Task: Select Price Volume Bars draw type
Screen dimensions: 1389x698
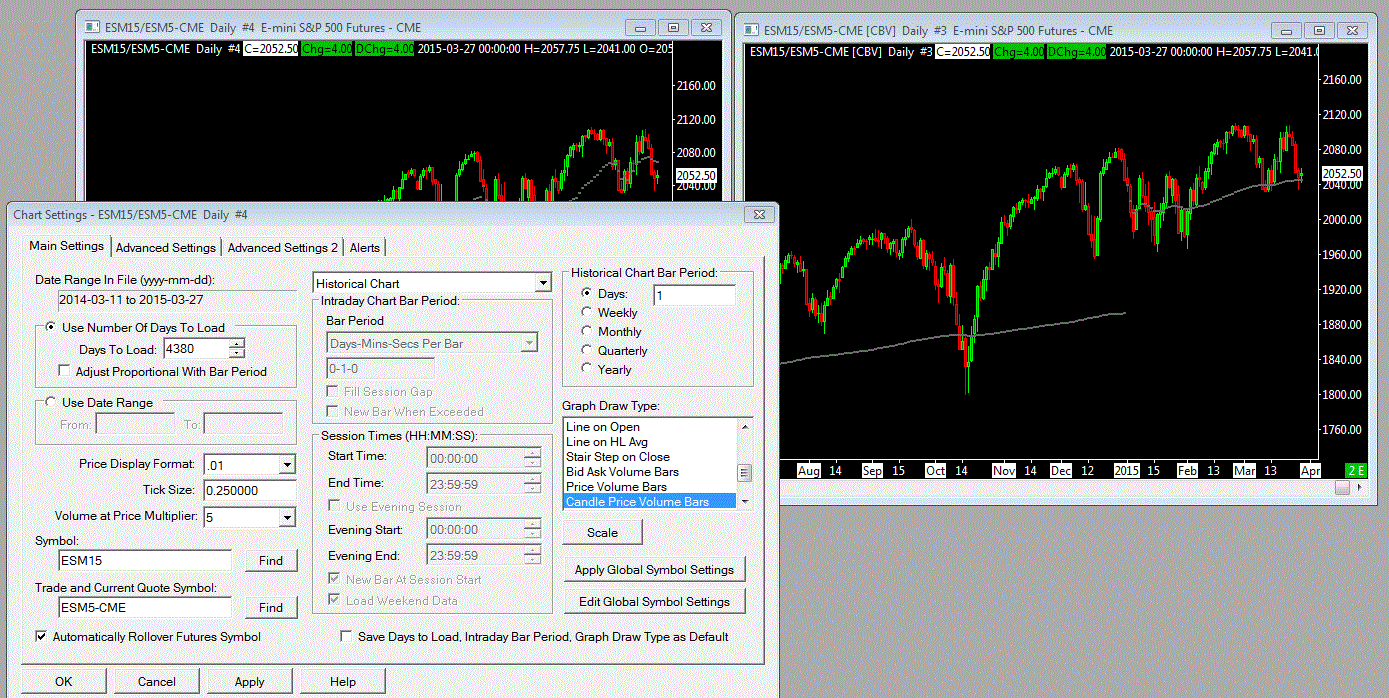Action: click(x=650, y=487)
